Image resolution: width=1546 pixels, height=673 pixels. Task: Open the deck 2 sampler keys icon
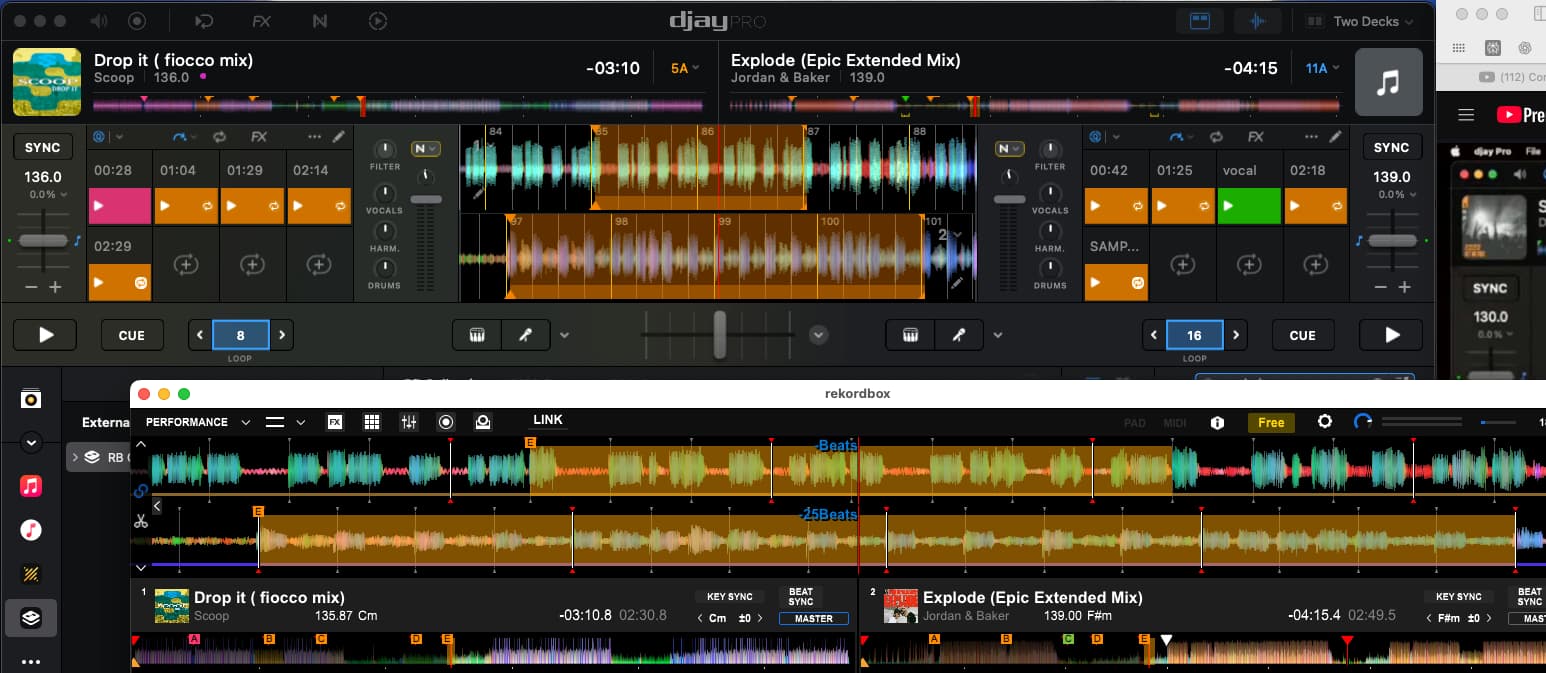[911, 335]
